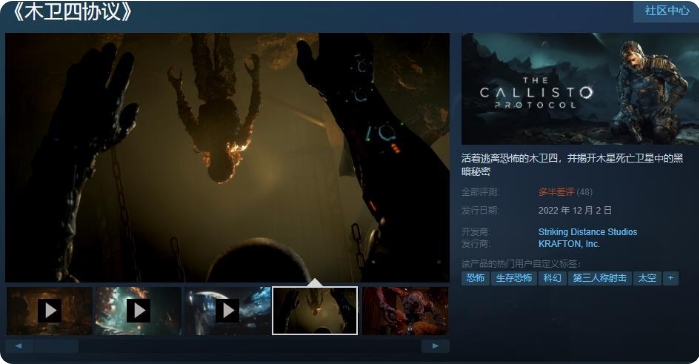The image size is (699, 364).
Task: Open the 生存恐怖 tag
Action: [x=514, y=278]
